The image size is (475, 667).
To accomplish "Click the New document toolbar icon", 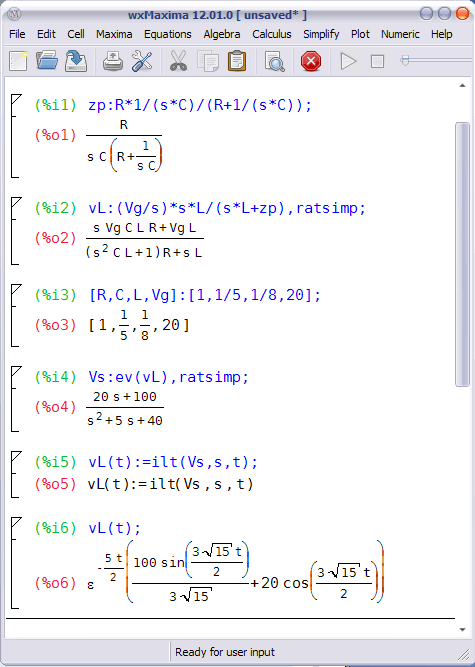I will tap(18, 61).
